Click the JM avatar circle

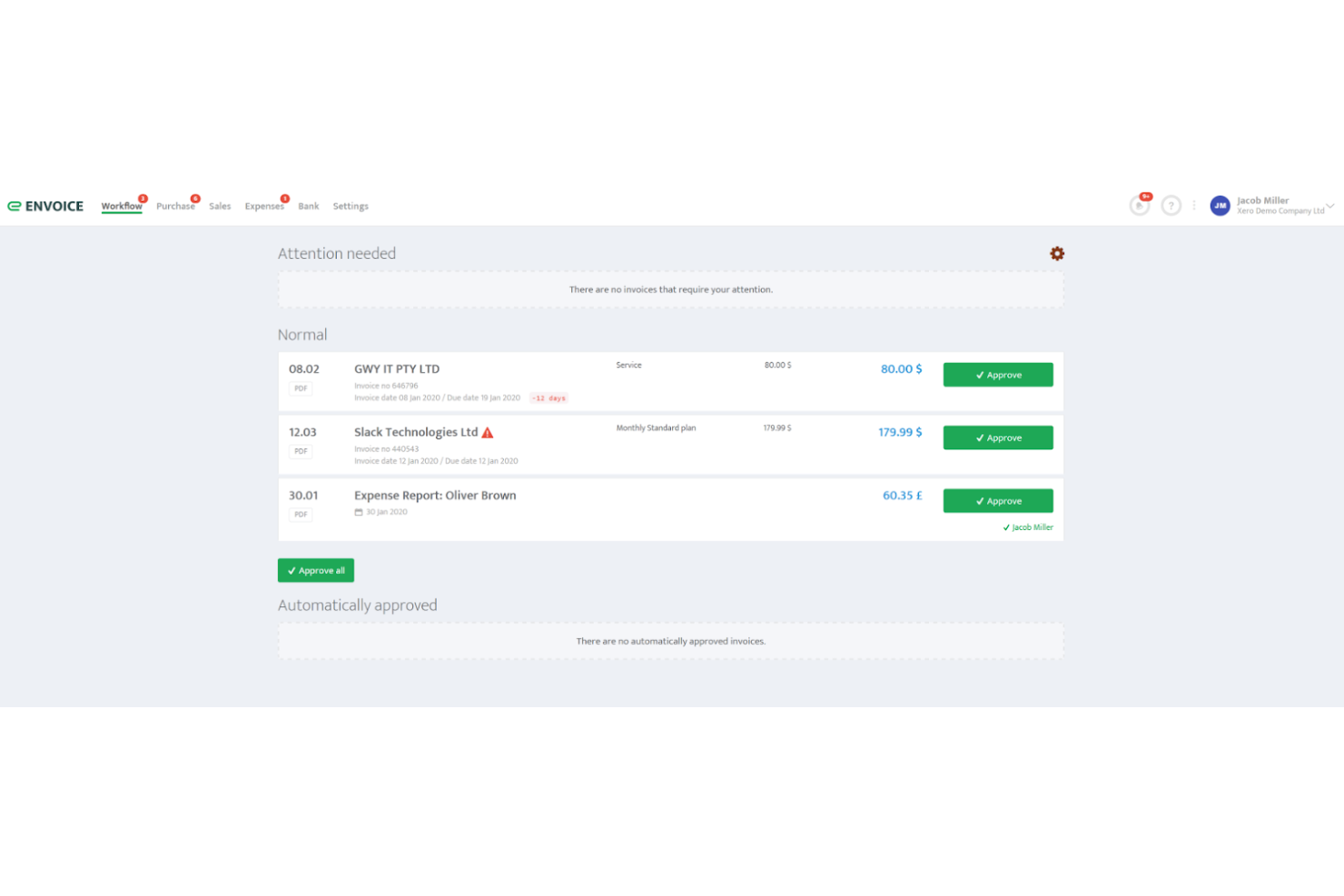1220,205
